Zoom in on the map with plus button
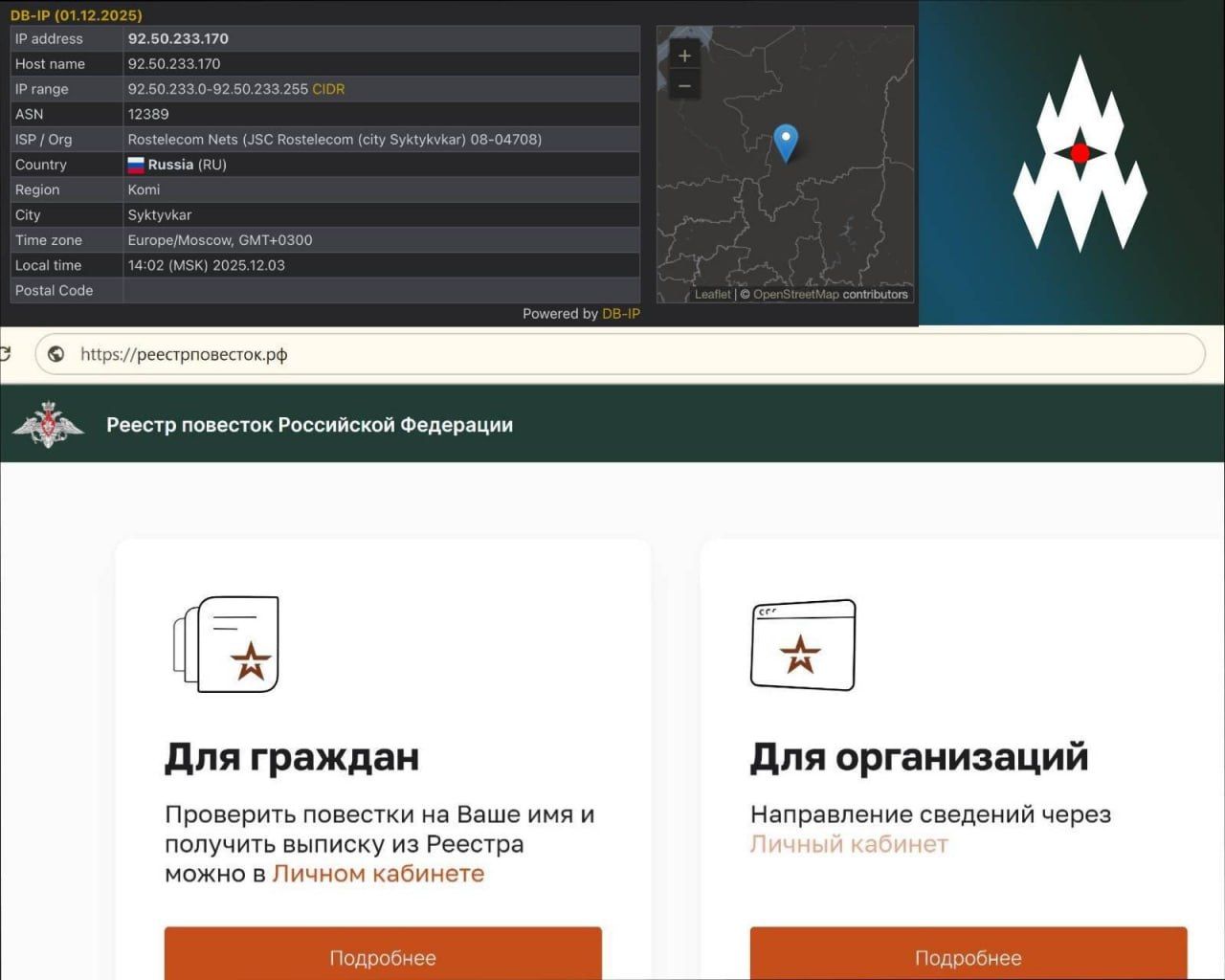The image size is (1225, 980). coord(684,56)
